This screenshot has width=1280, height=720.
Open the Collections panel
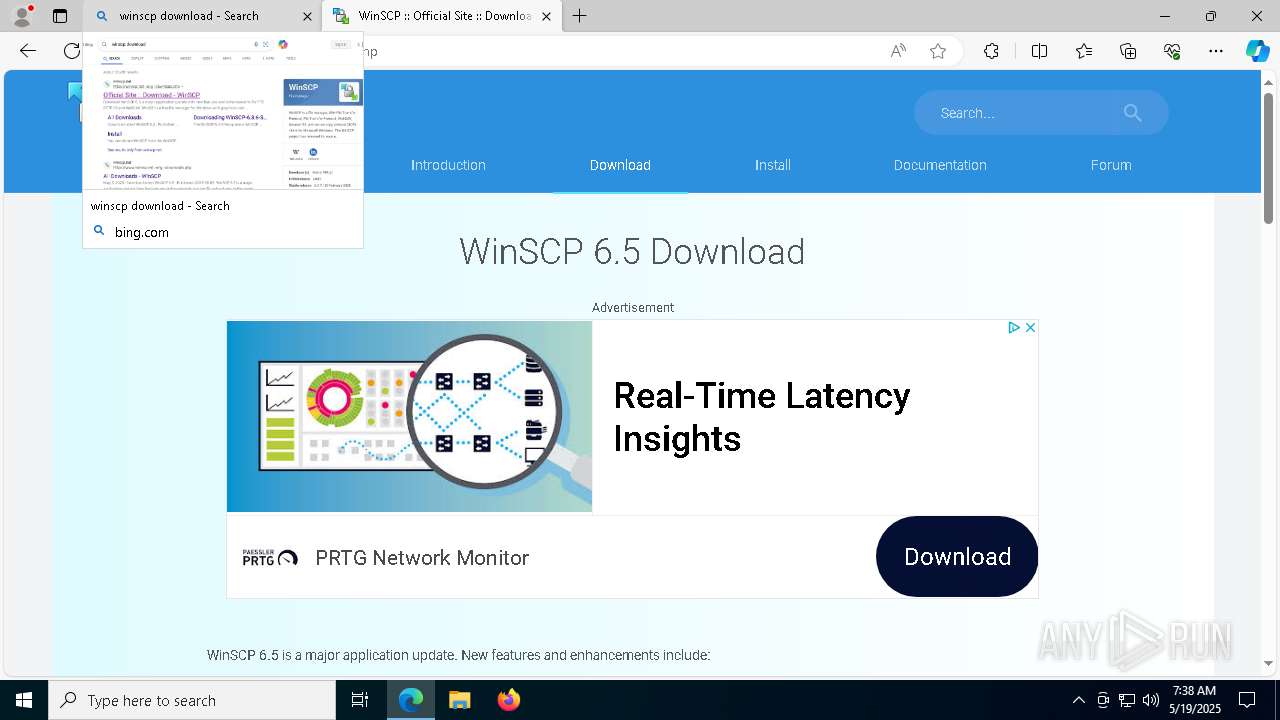(1128, 51)
